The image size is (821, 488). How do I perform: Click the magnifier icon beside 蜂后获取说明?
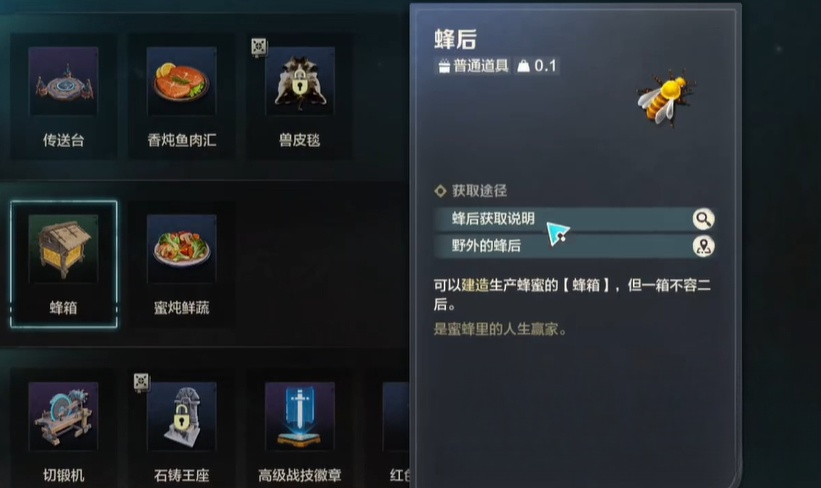click(x=703, y=219)
